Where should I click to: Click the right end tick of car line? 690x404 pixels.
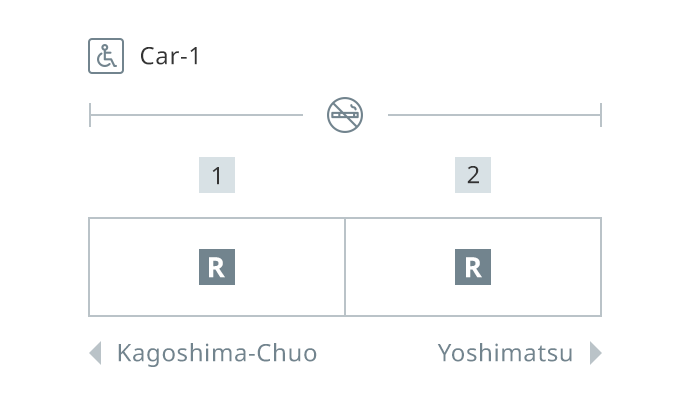pos(601,115)
